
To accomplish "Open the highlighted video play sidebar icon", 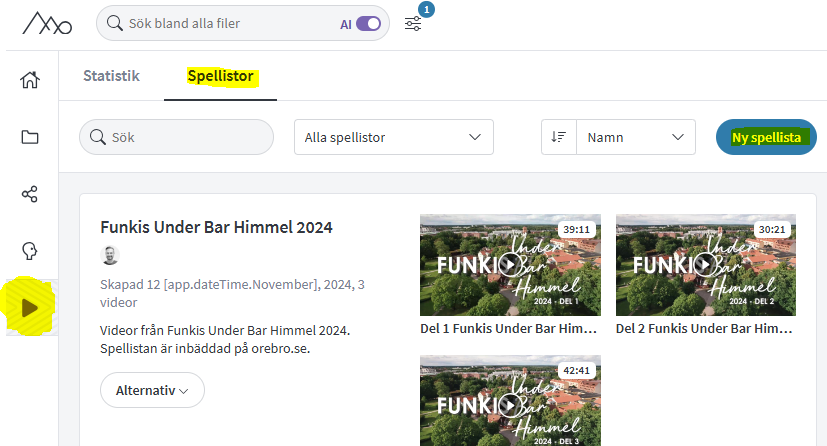I will [x=30, y=307].
